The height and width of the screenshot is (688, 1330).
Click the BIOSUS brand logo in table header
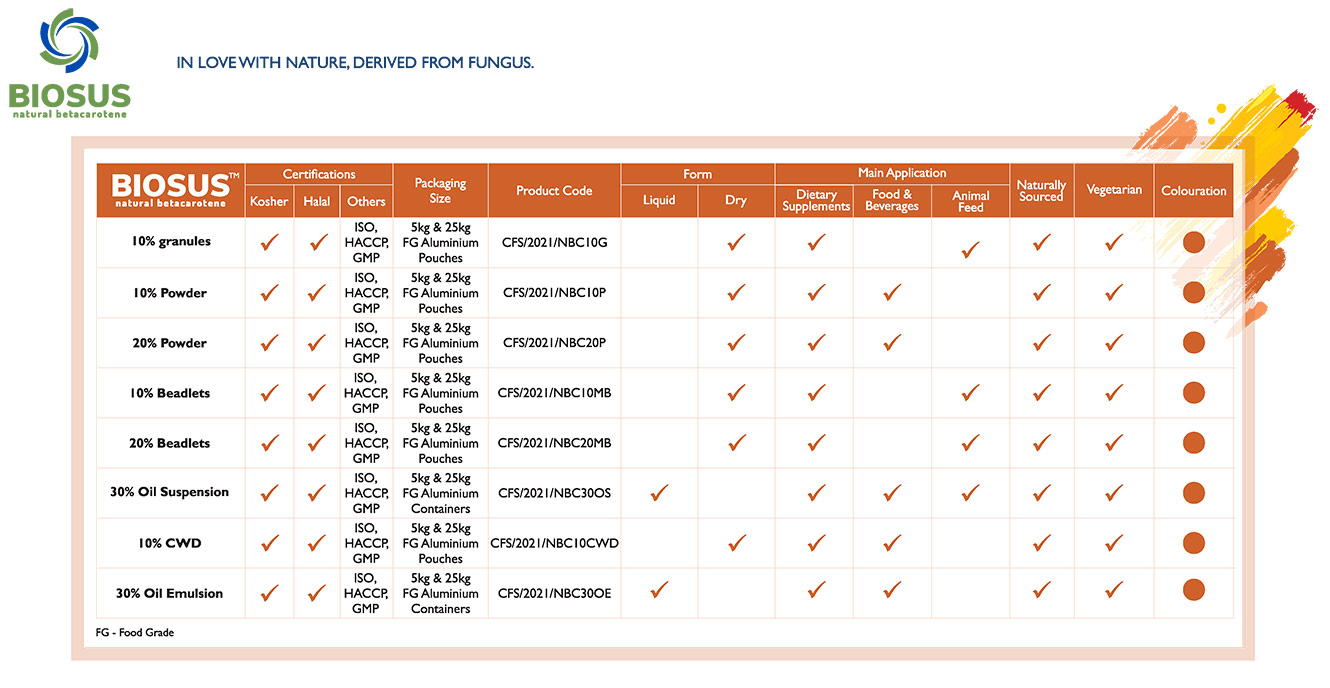(170, 189)
